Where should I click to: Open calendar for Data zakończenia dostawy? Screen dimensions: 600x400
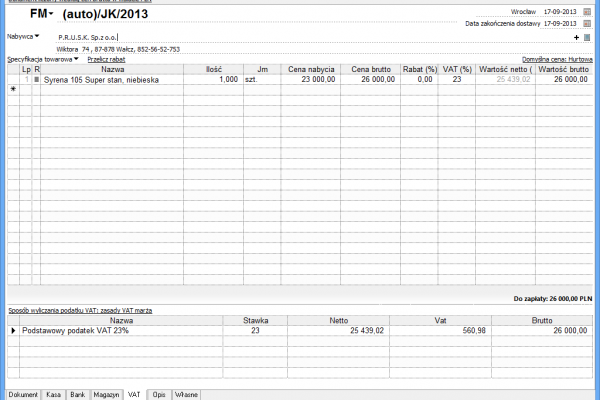point(586,22)
